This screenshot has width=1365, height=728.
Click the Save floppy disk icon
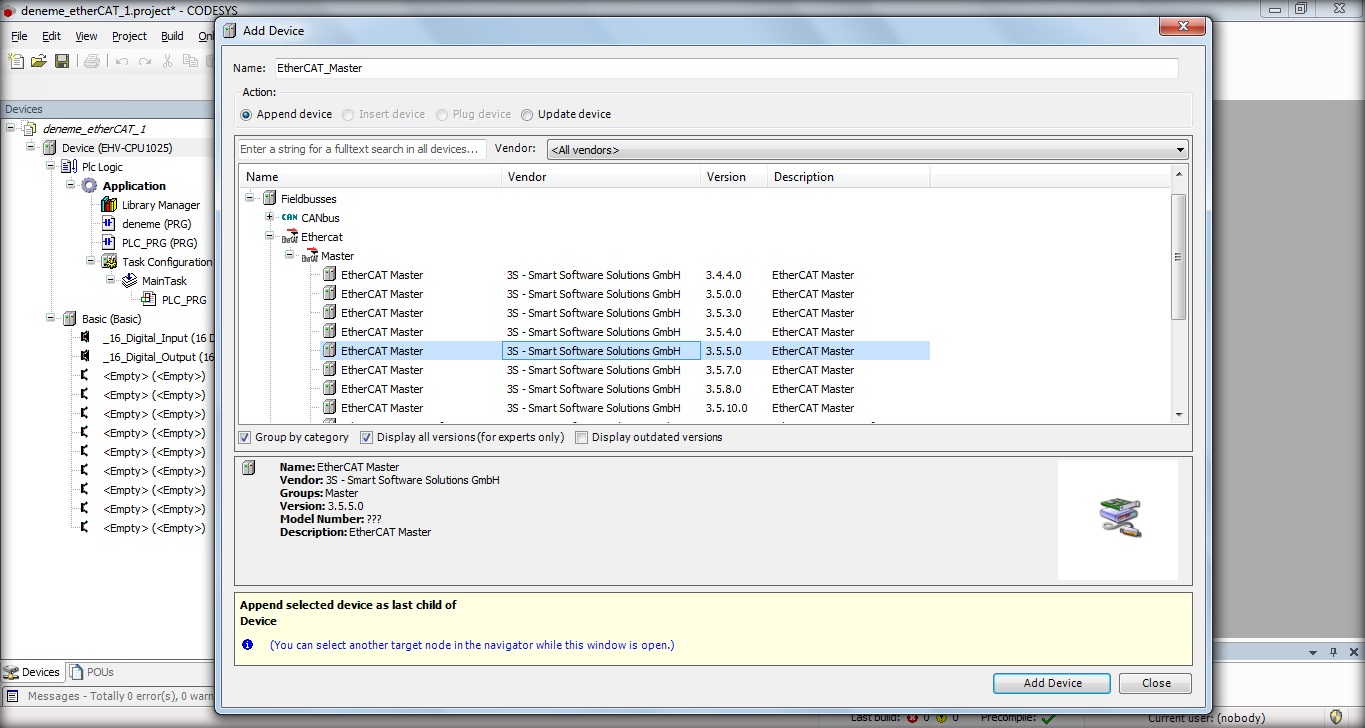point(62,61)
